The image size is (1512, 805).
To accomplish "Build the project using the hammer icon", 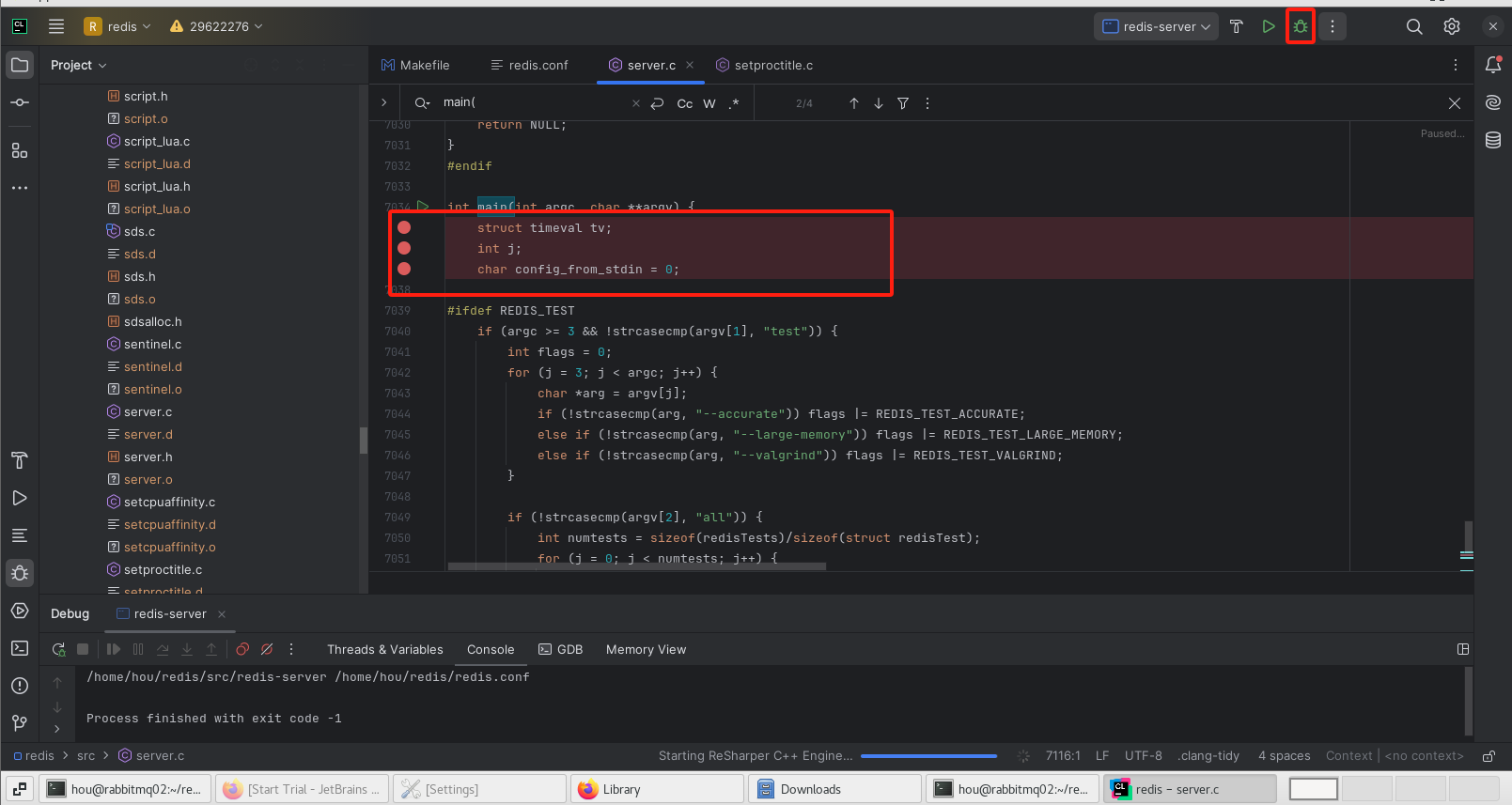I will [x=1237, y=26].
